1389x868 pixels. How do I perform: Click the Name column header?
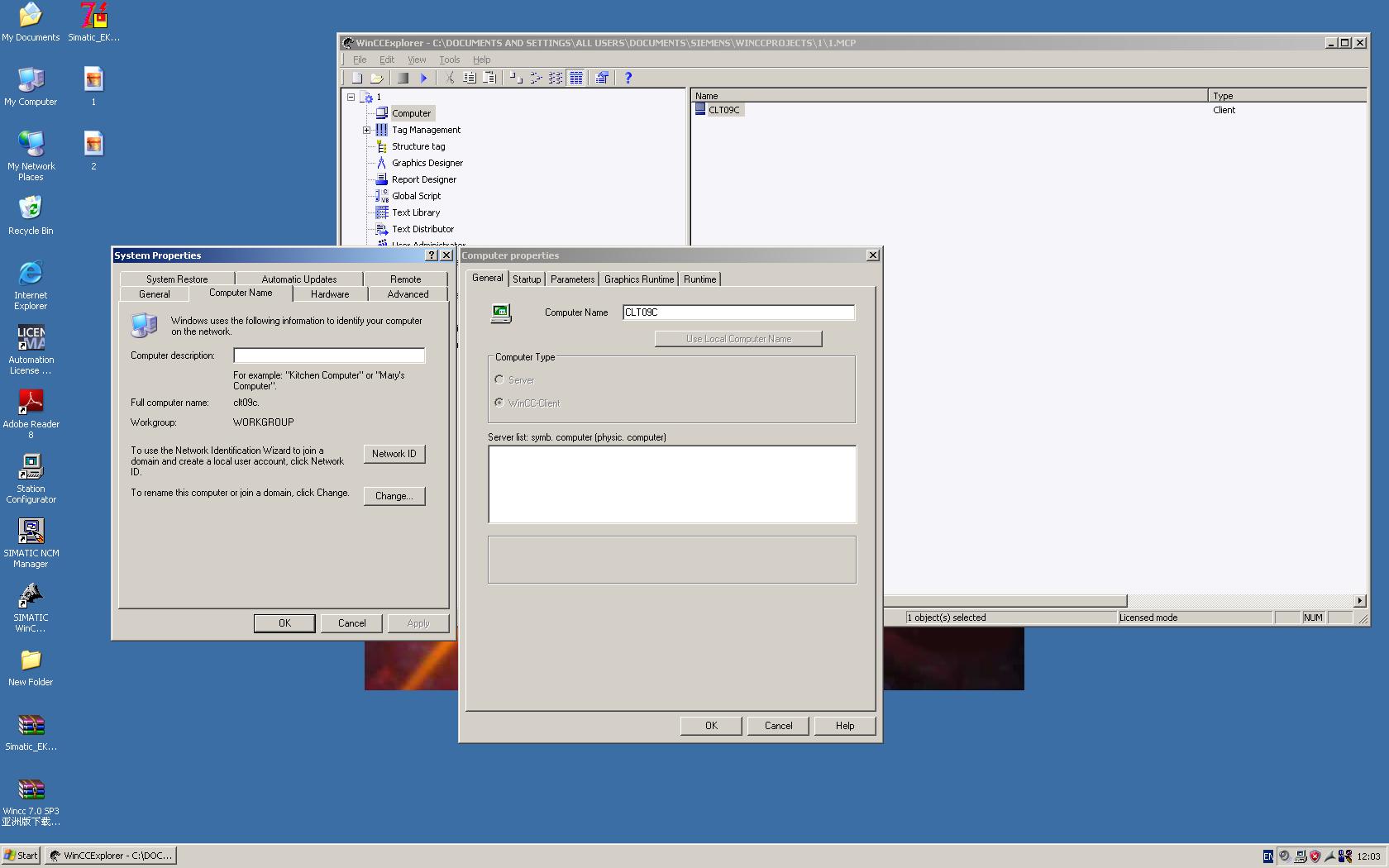[x=949, y=96]
